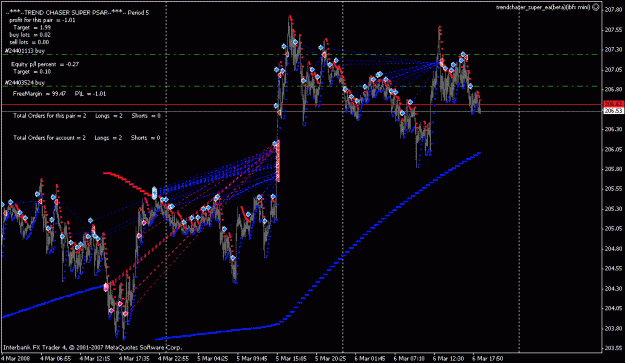The image size is (625, 363).
Task: Select the #24403524 buy order line label
Action: tap(25, 82)
